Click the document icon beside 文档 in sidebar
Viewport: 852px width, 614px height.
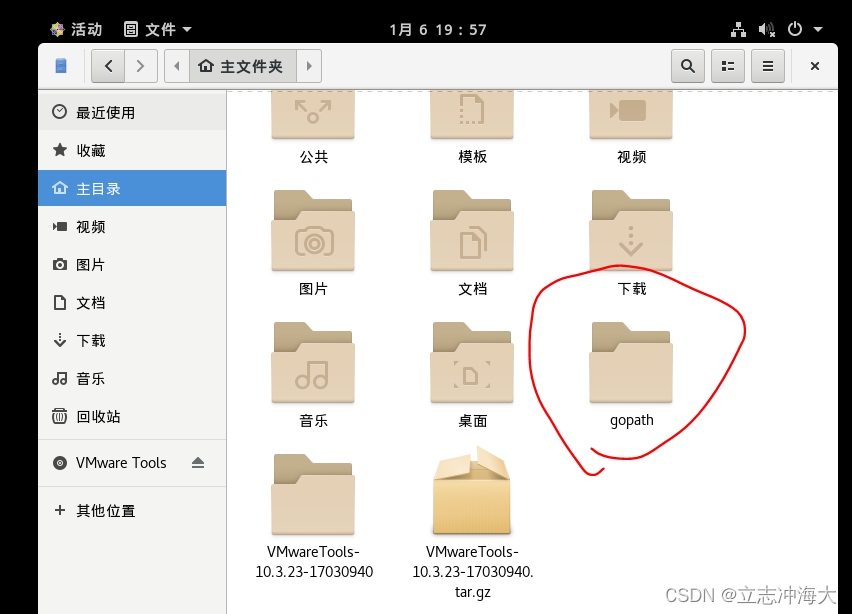[x=60, y=303]
